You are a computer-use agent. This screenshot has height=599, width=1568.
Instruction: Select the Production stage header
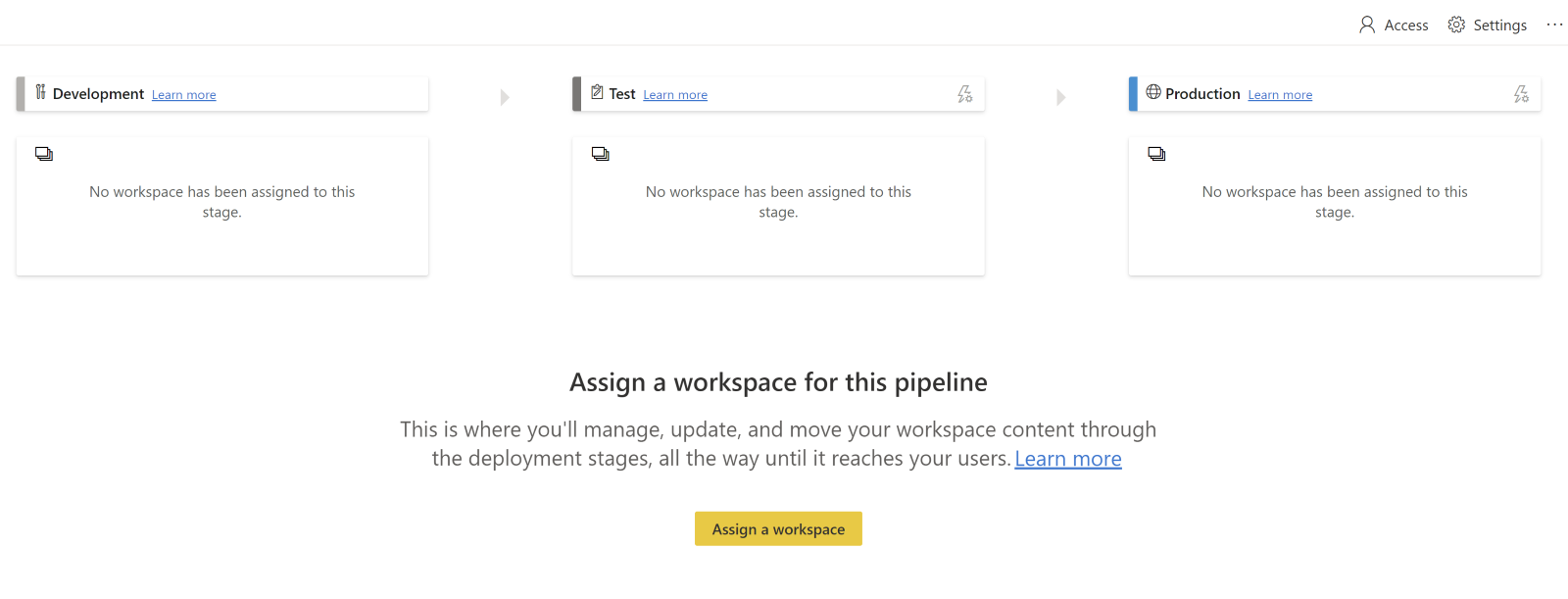pyautogui.click(x=1335, y=94)
